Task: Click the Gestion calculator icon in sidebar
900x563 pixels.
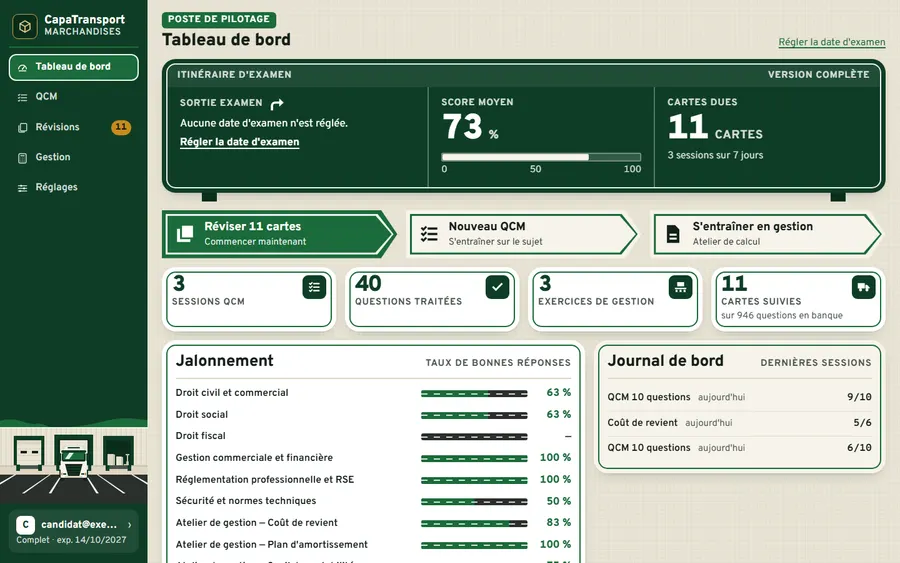Action: coord(22,158)
